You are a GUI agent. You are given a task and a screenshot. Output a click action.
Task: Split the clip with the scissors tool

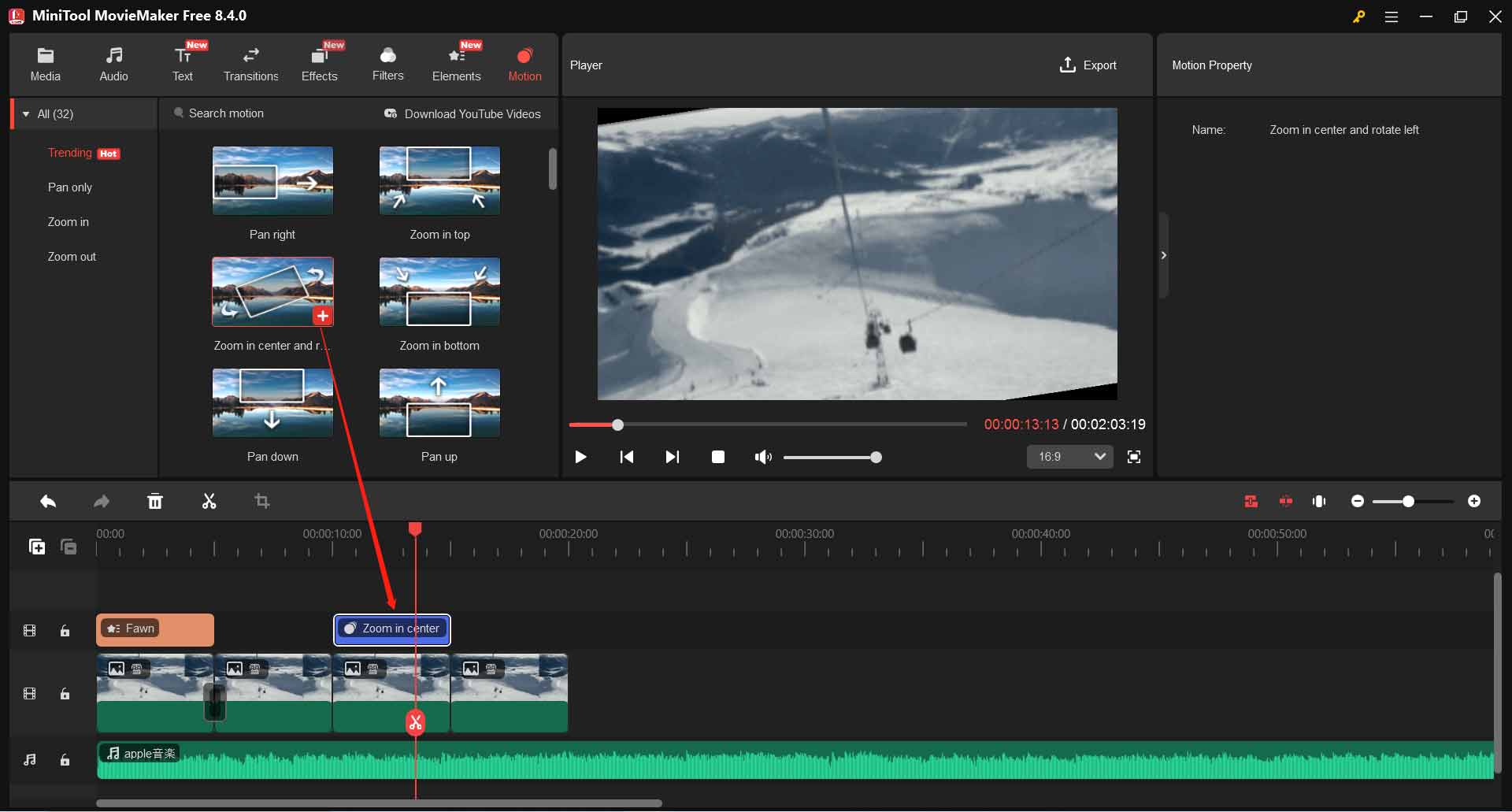click(x=209, y=501)
